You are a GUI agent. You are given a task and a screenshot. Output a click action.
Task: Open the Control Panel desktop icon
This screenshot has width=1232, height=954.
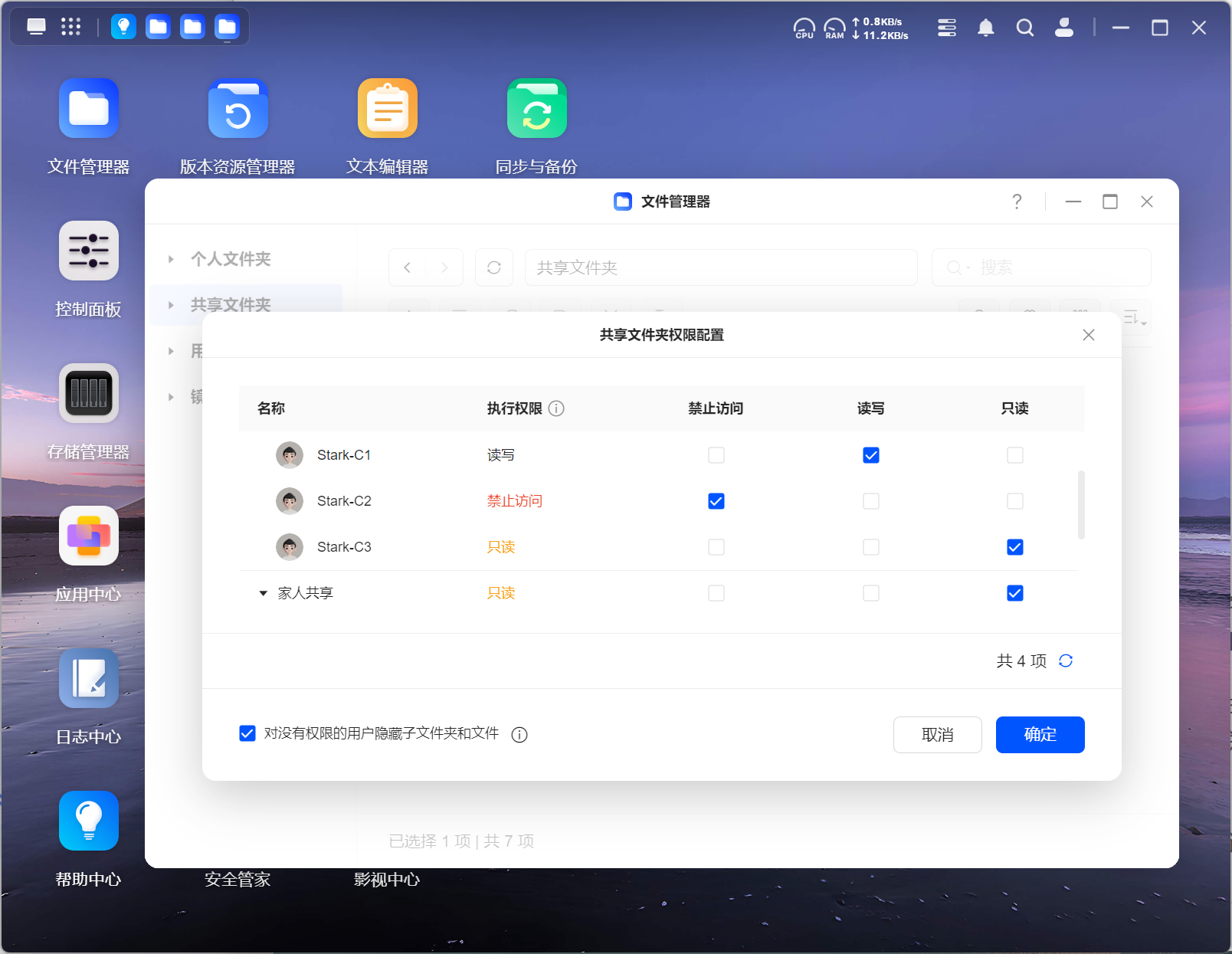point(89,251)
